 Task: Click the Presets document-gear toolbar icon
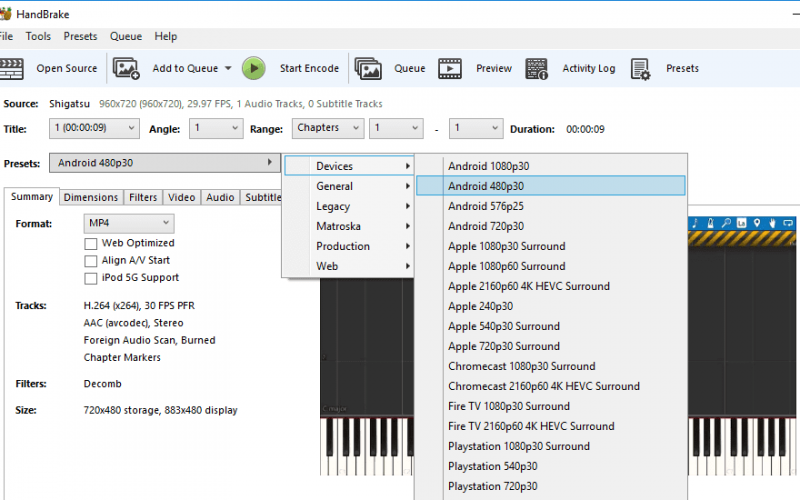640,69
